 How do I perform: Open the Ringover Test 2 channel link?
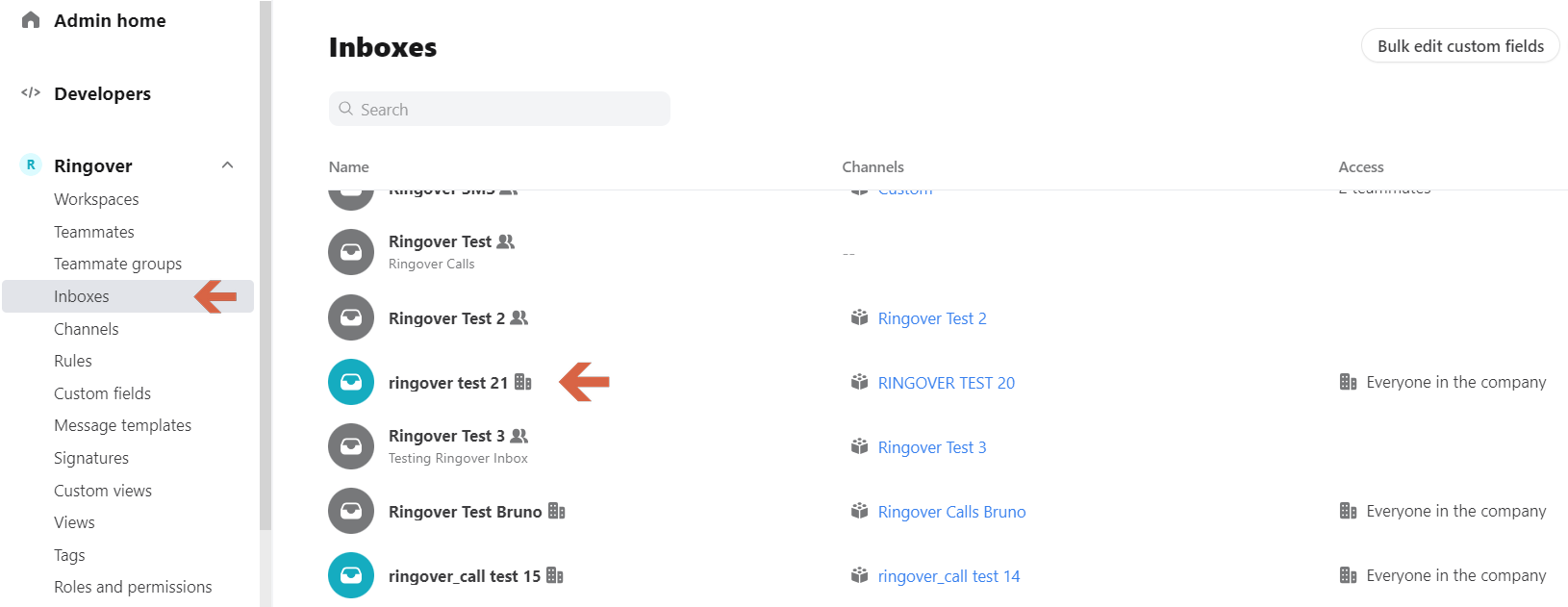pyautogui.click(x=932, y=318)
